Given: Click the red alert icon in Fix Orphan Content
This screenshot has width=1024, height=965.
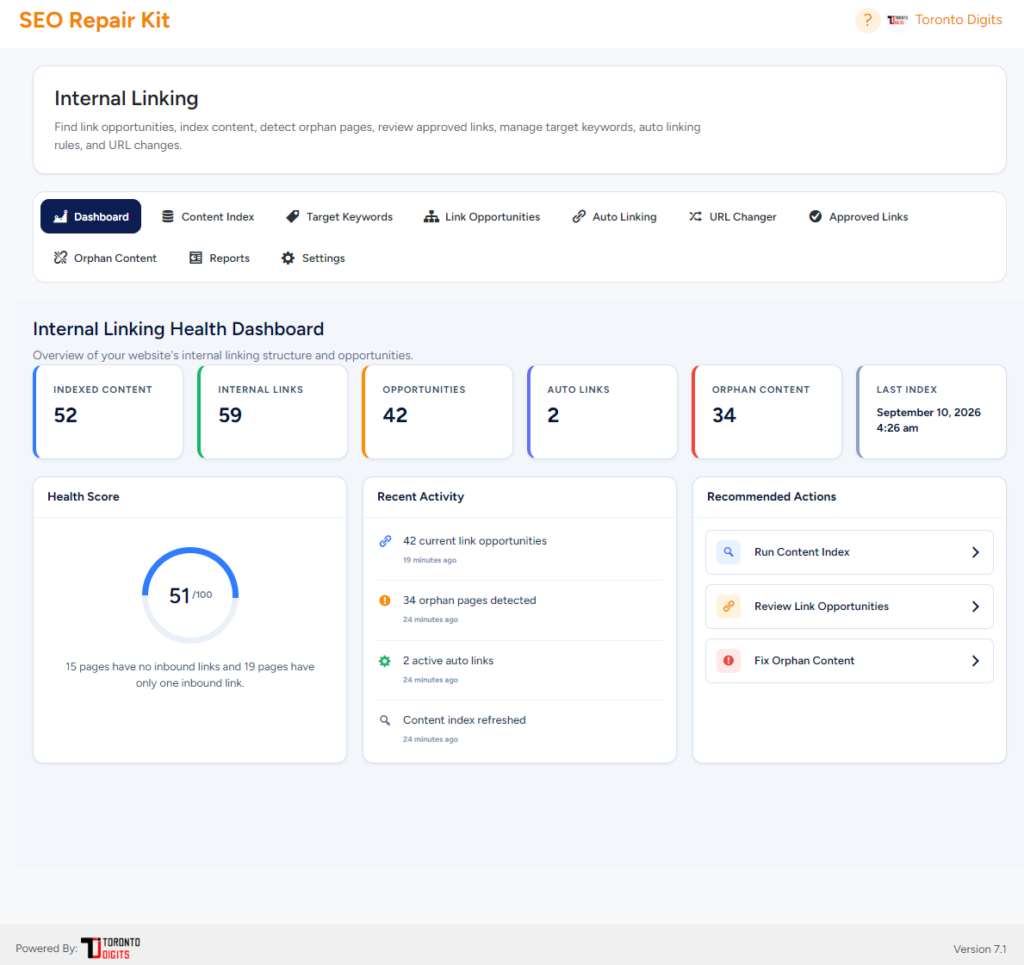Looking at the screenshot, I should tap(728, 661).
